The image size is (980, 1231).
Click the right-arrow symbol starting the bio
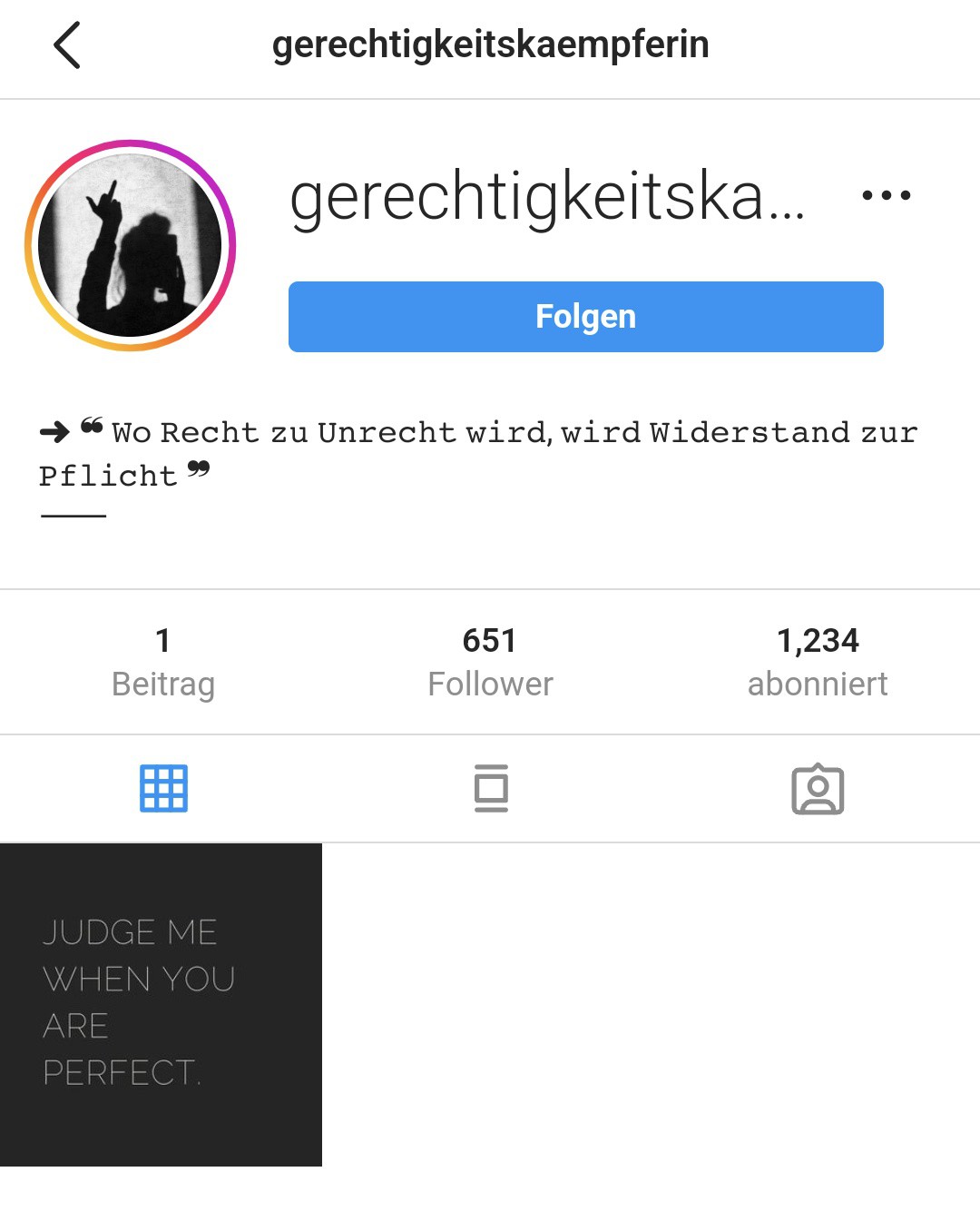[54, 432]
